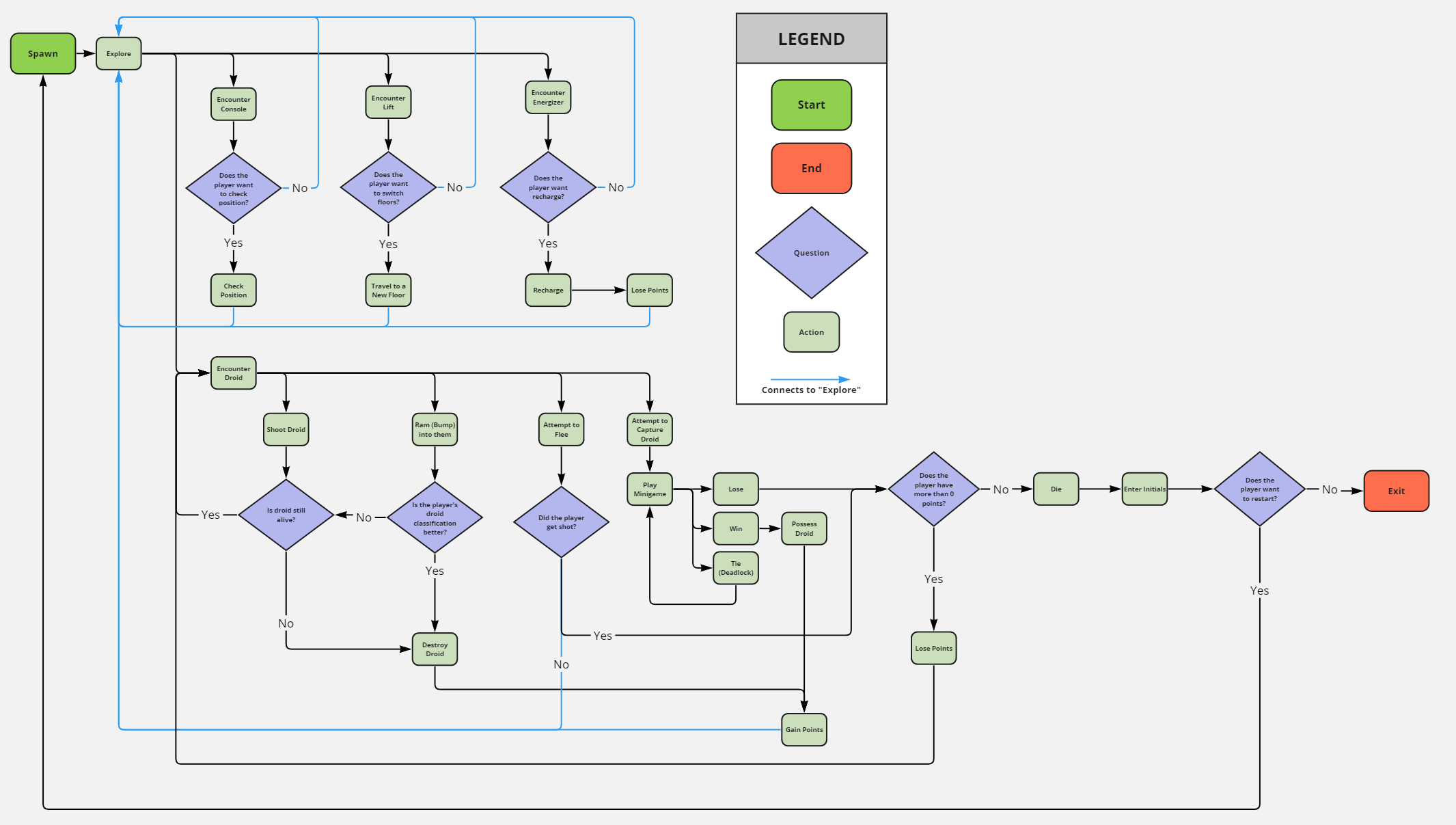Click the Yes label under switch floors diamond

point(388,245)
